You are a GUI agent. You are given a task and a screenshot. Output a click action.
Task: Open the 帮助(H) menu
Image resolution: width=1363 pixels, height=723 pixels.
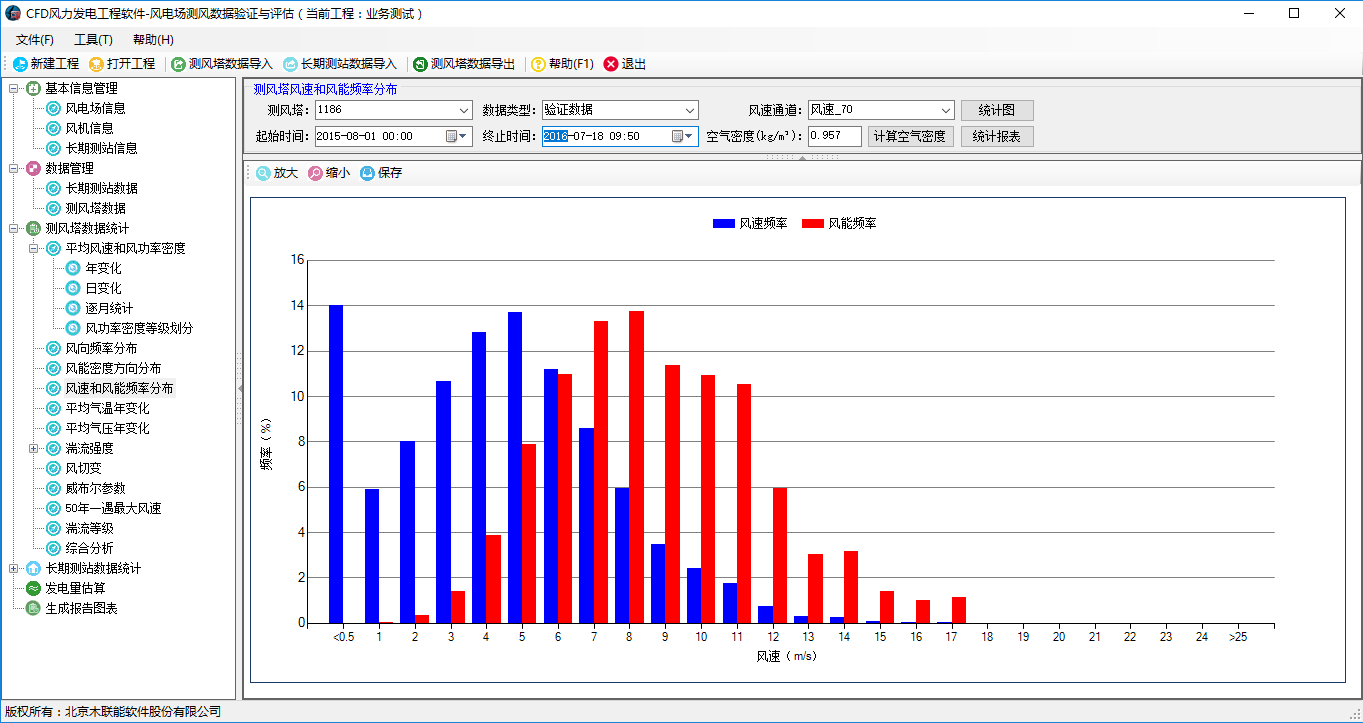click(153, 40)
